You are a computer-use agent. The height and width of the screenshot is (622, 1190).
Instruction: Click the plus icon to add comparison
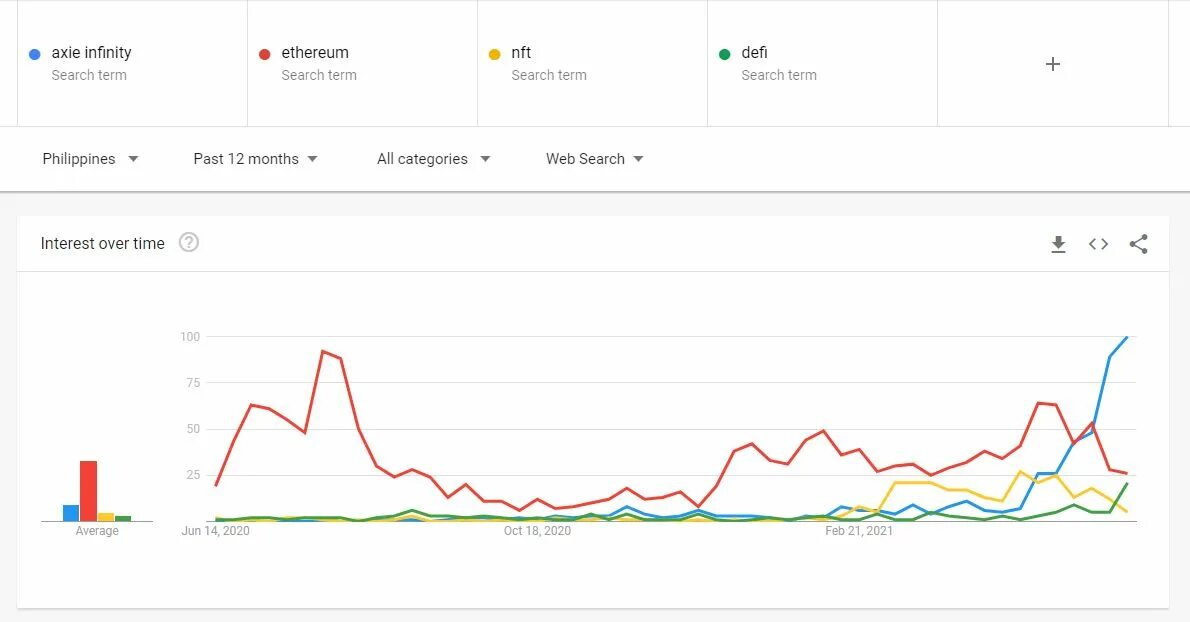[x=1052, y=64]
